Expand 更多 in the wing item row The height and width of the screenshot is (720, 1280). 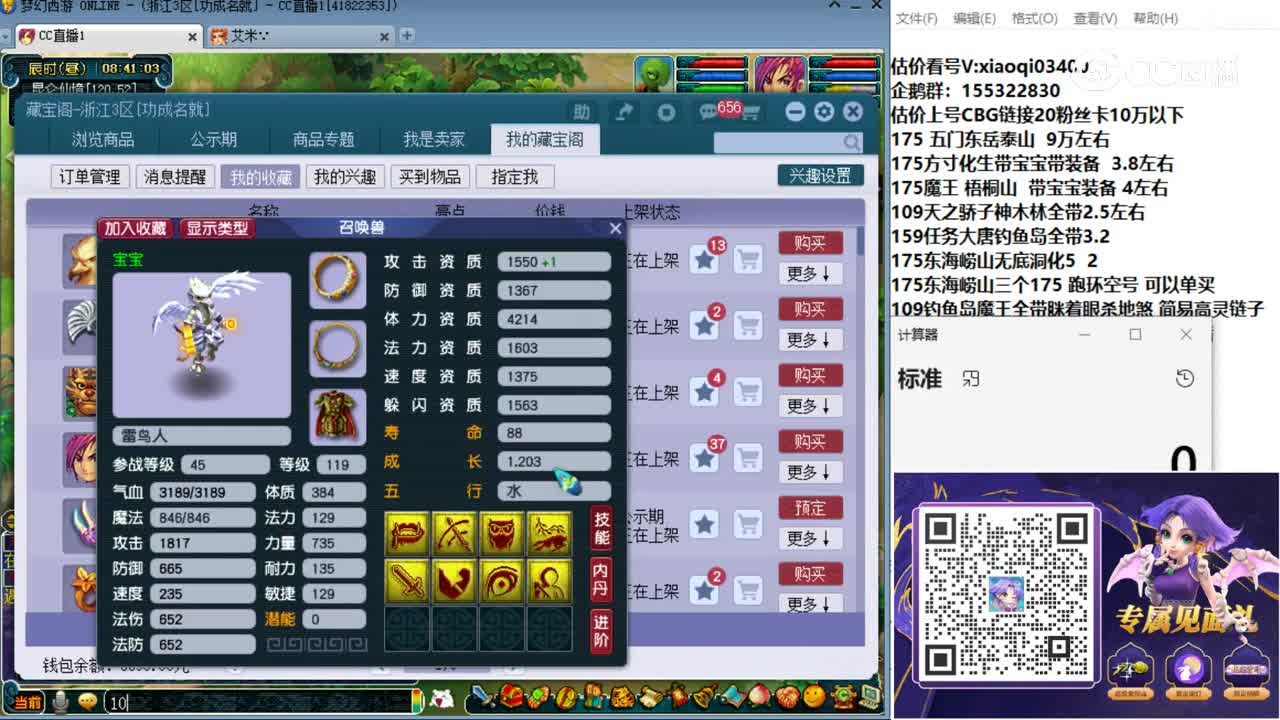coord(810,340)
